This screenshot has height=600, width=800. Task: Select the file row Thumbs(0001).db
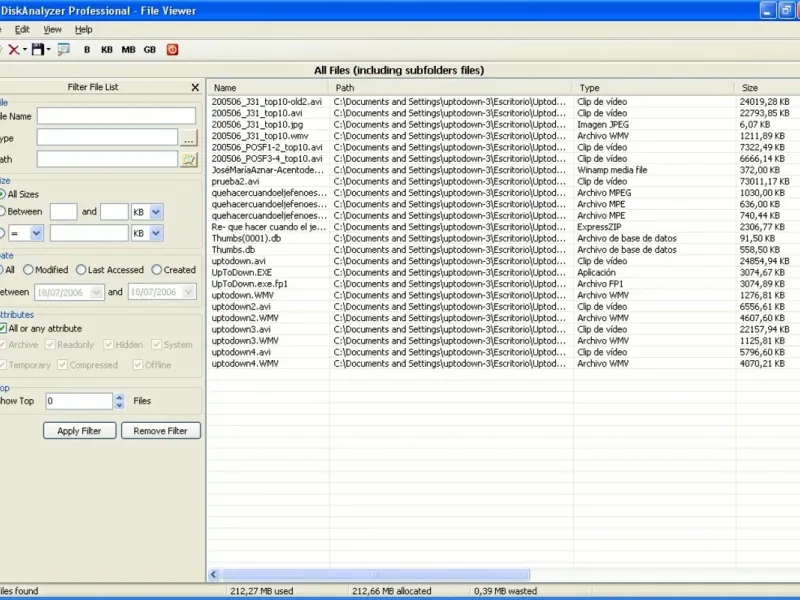coord(504,238)
